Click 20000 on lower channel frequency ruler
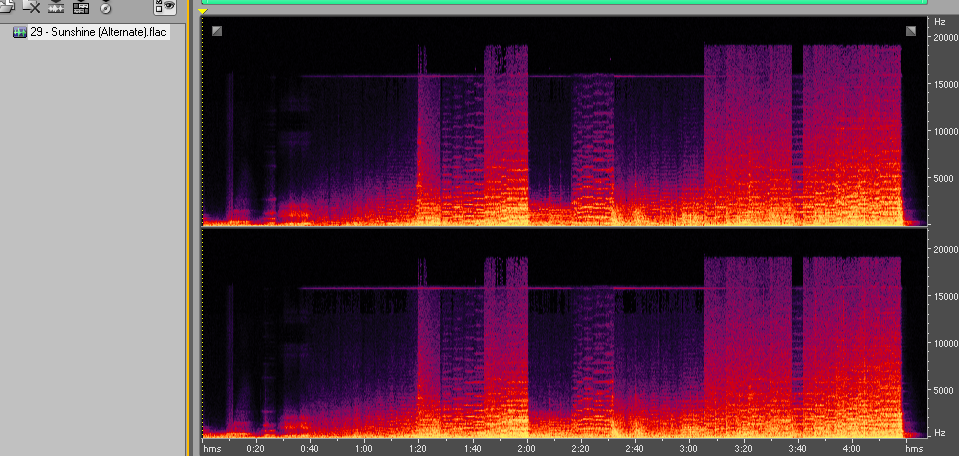The height and width of the screenshot is (456, 959). (945, 249)
